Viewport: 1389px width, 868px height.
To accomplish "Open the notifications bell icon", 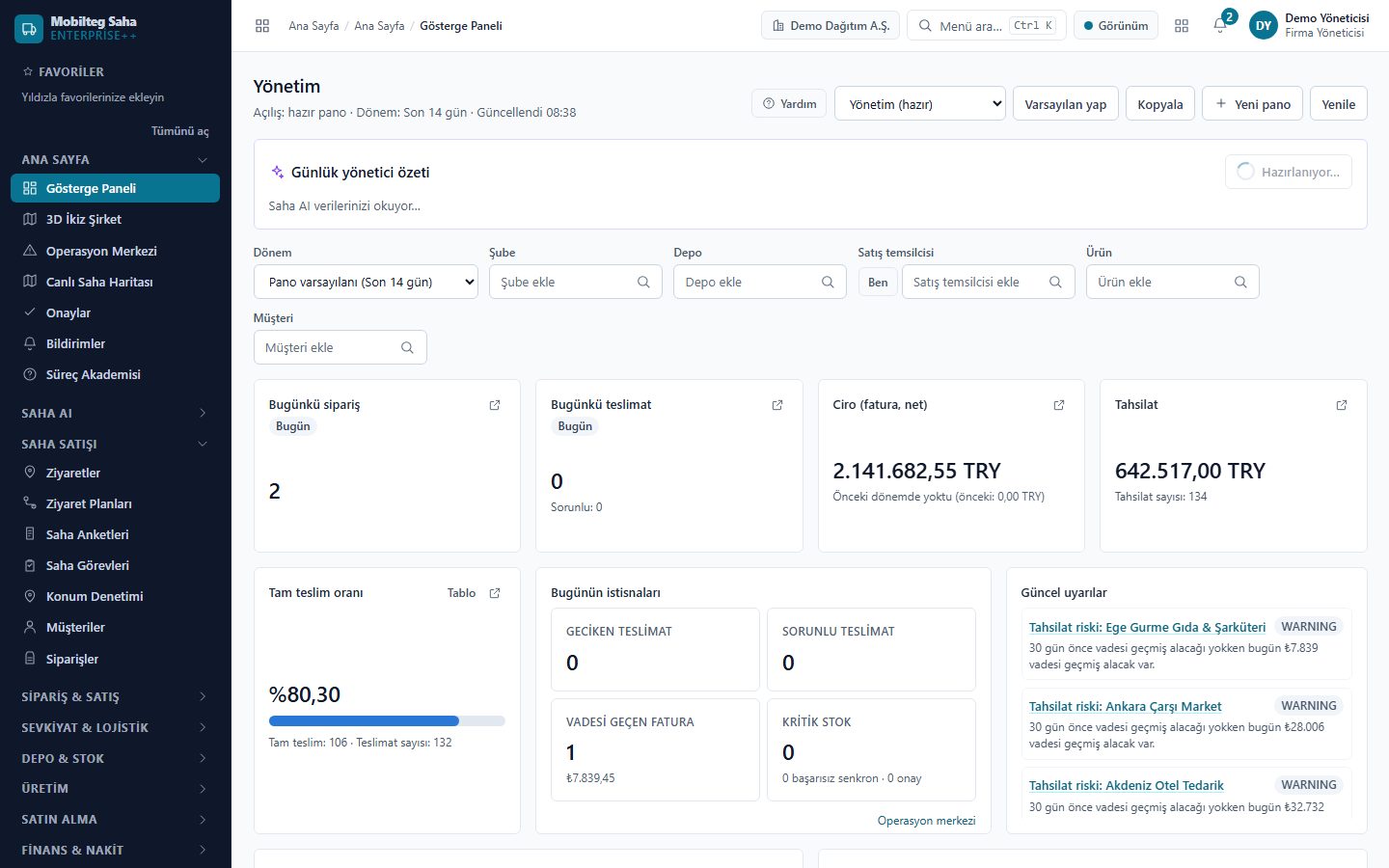I will point(1220,25).
